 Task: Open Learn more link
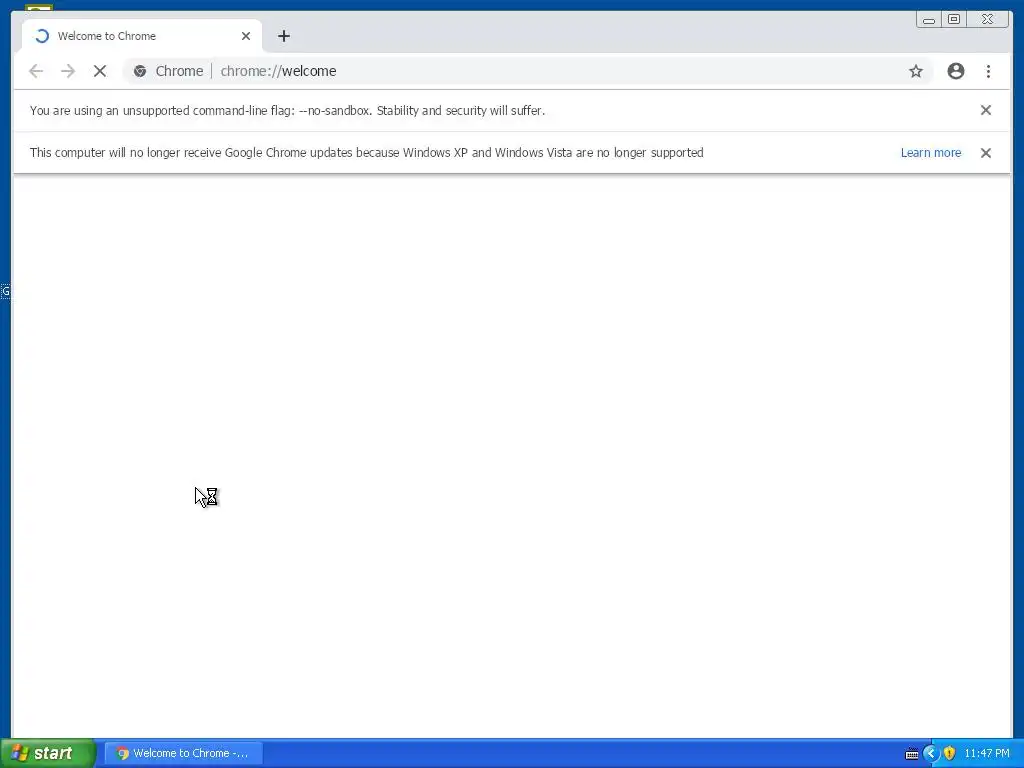coord(931,153)
